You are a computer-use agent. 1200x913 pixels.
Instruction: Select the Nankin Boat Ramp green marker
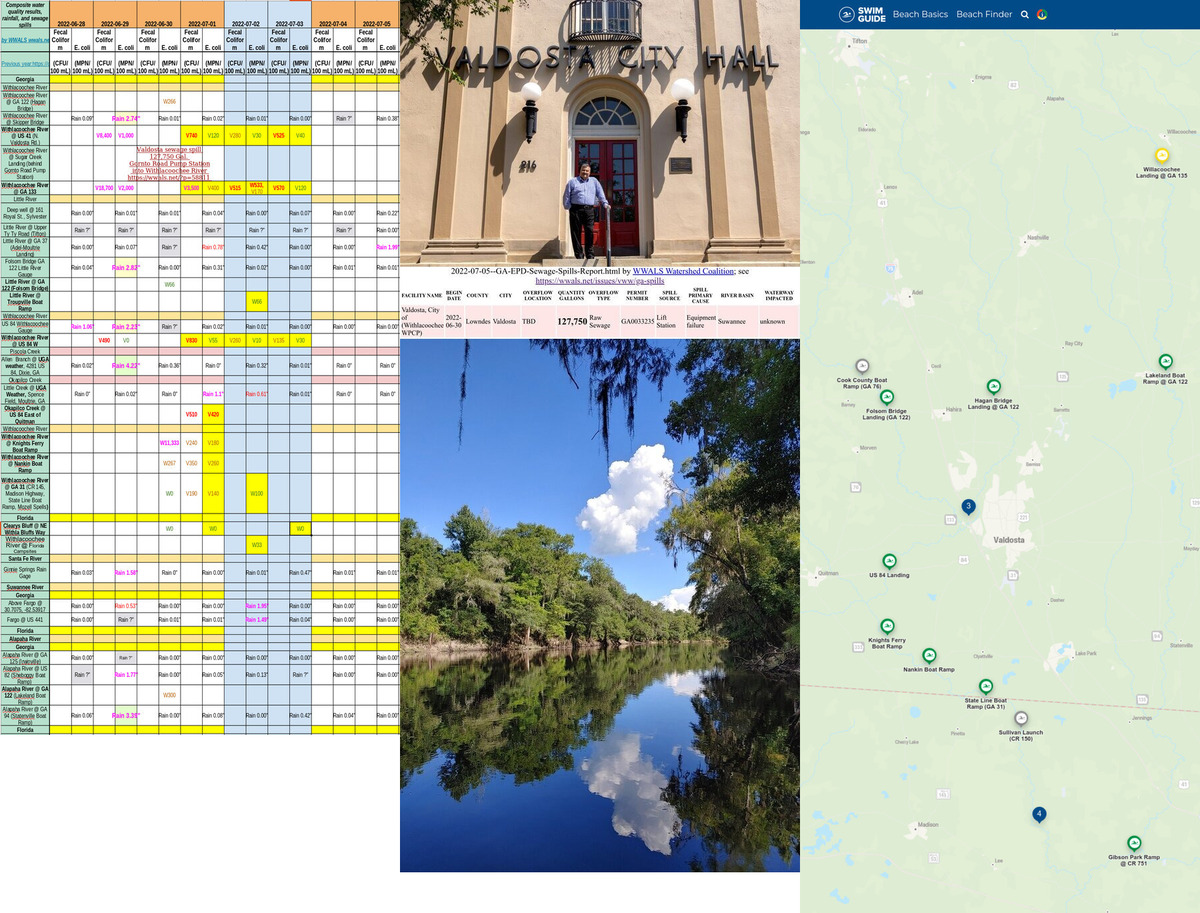(929, 654)
